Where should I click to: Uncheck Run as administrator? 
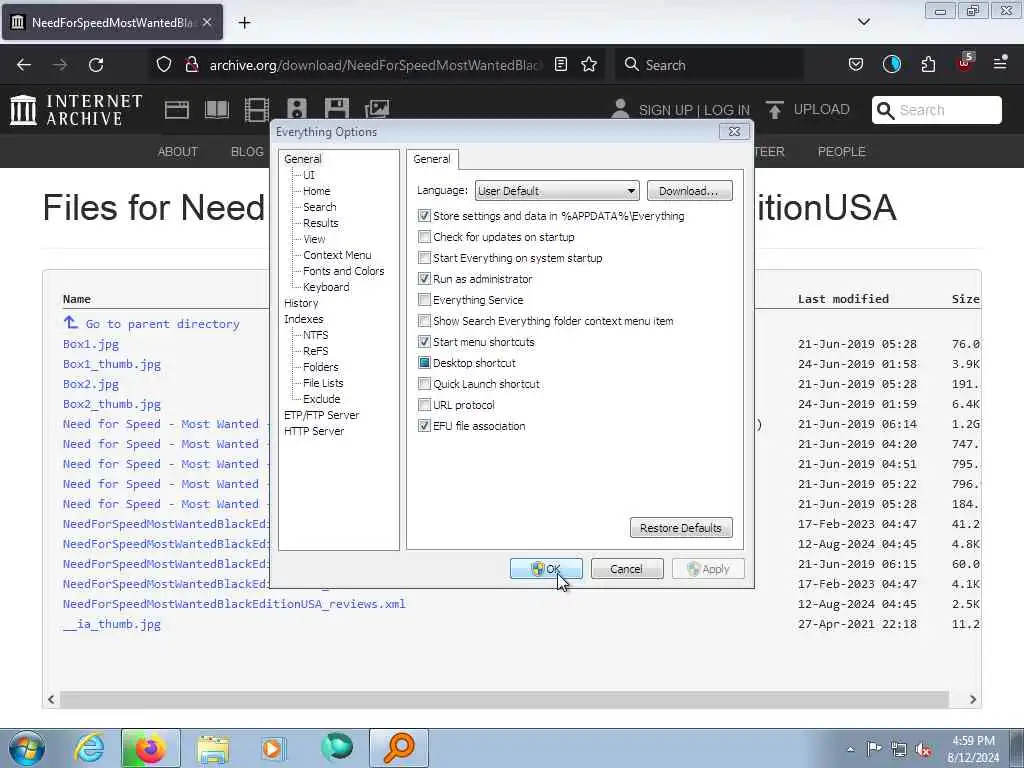[x=424, y=279]
